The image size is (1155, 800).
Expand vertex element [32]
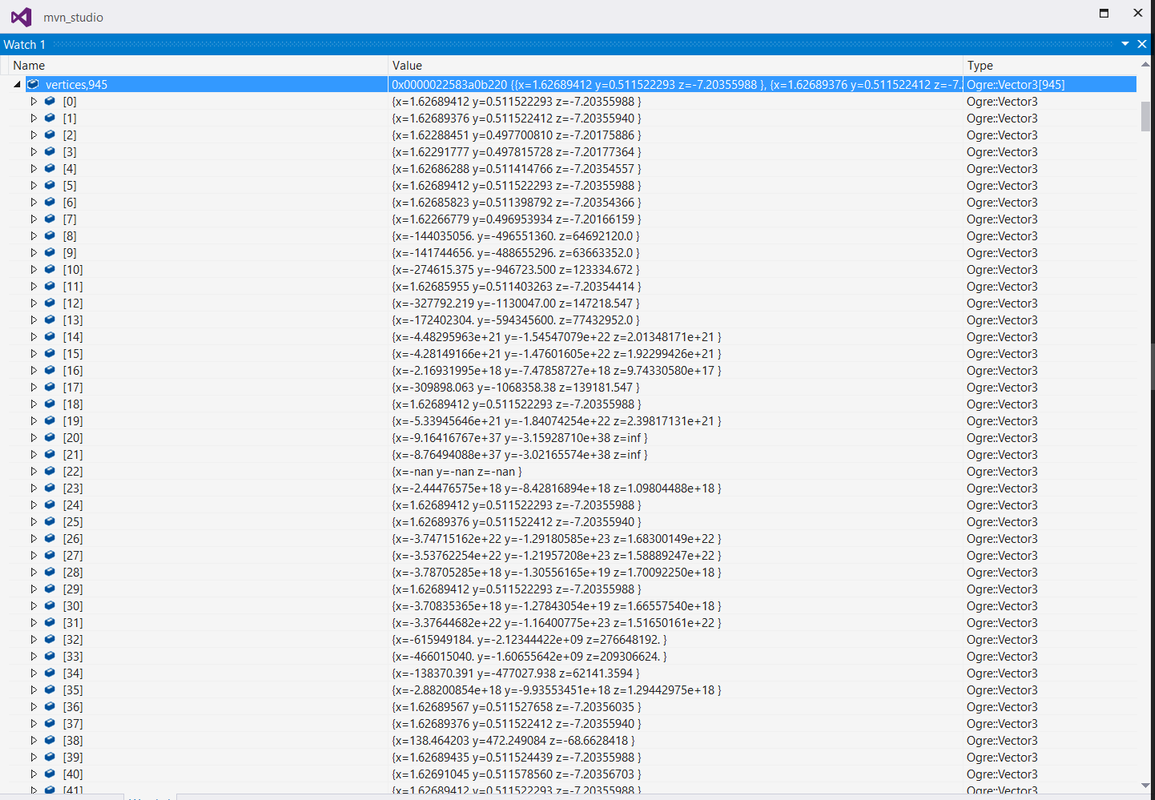[33, 639]
